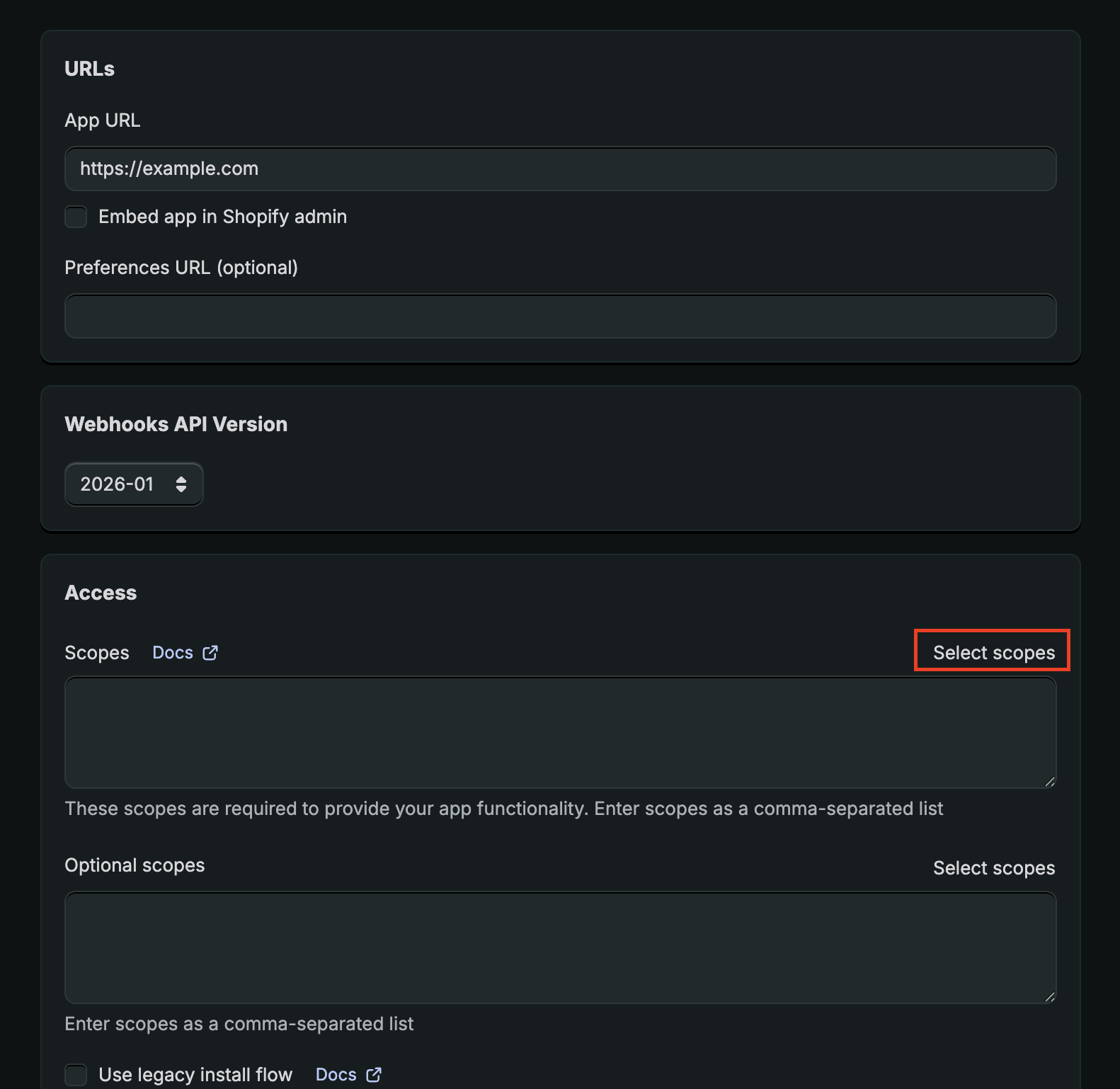The width and height of the screenshot is (1120, 1089).
Task: Click the "Preferences URL (optional)" field label
Action: point(181,268)
